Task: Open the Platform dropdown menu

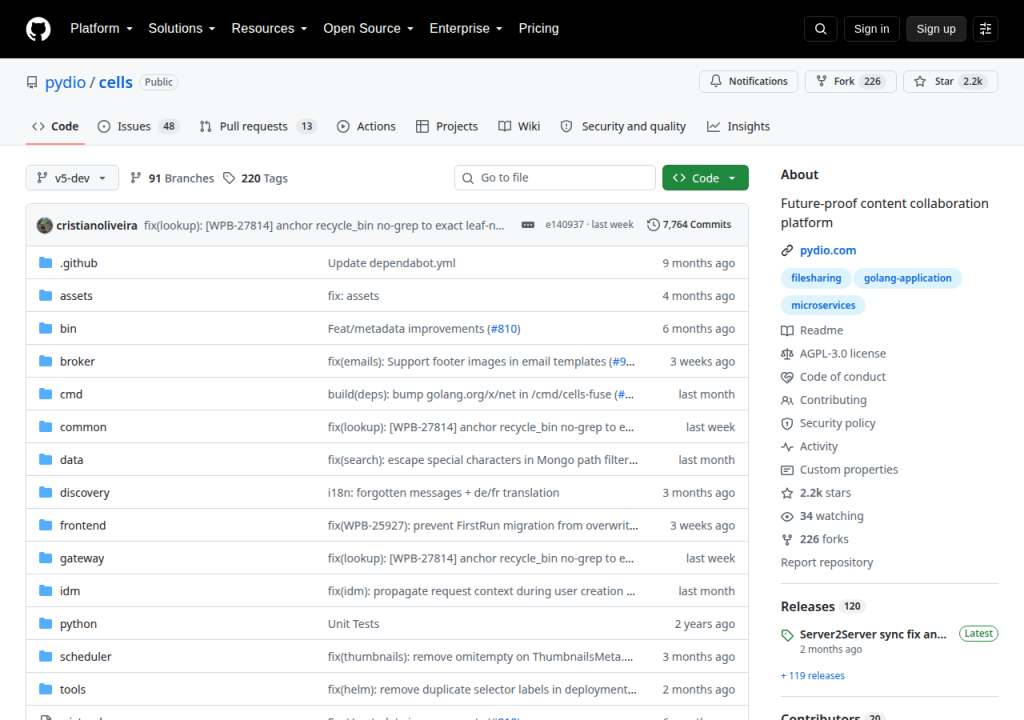Action: coord(101,29)
